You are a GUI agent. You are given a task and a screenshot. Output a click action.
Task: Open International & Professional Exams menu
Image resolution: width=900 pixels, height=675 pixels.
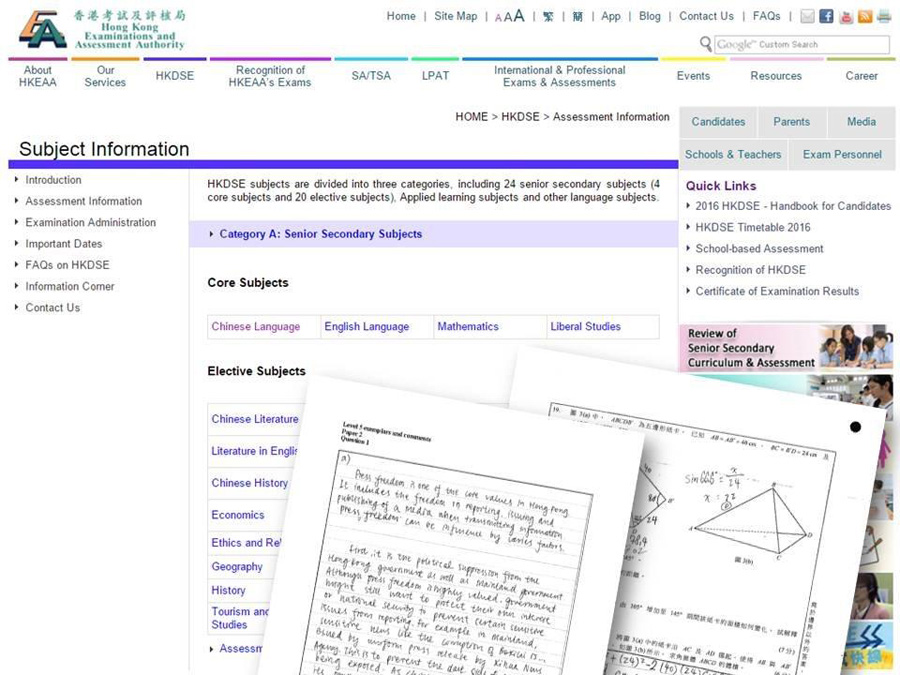[560, 76]
